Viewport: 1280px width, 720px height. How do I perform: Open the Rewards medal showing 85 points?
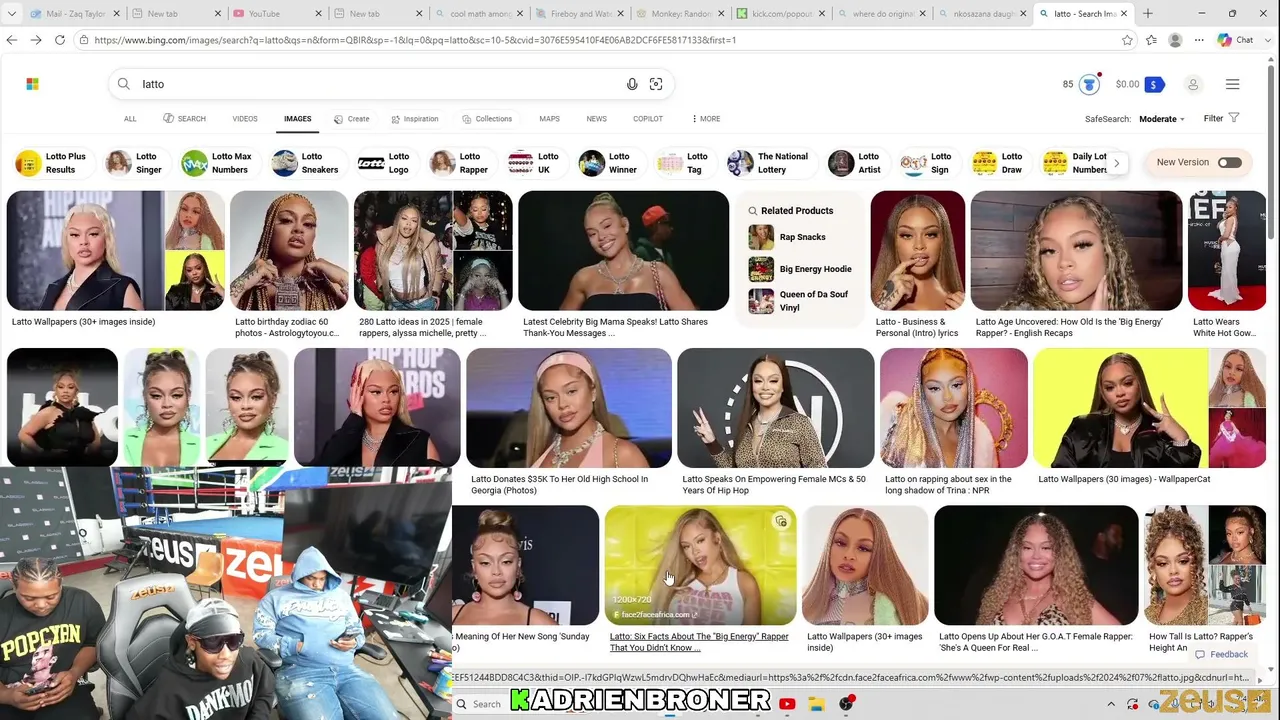click(1089, 84)
